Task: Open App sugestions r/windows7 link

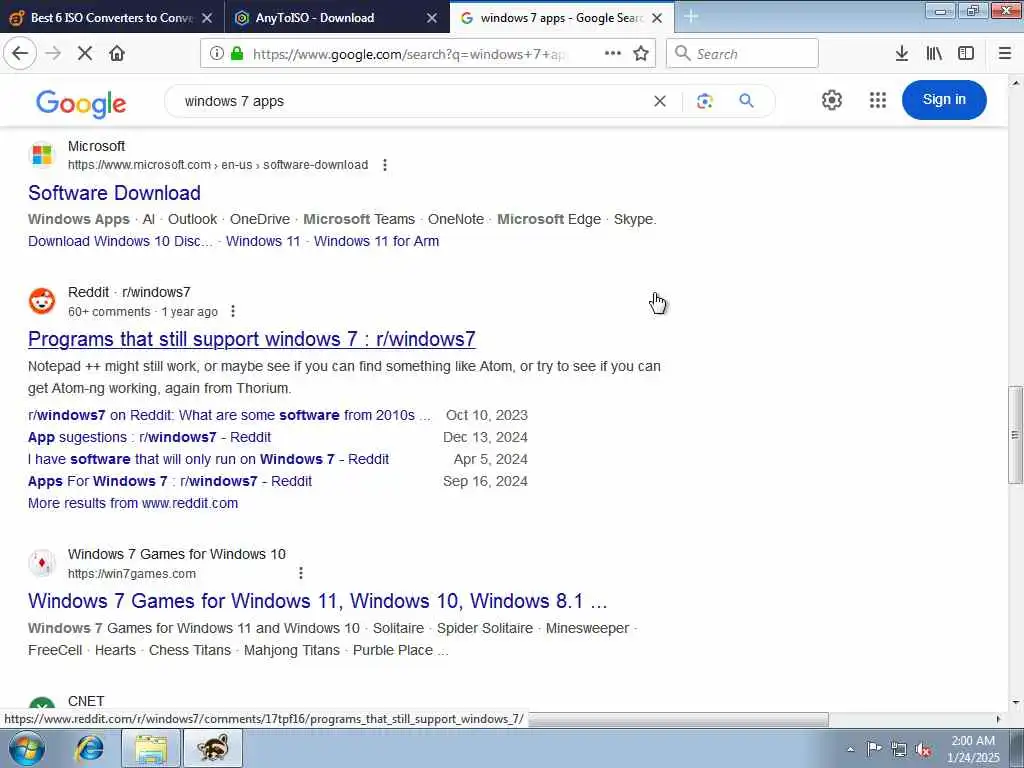Action: (x=150, y=438)
